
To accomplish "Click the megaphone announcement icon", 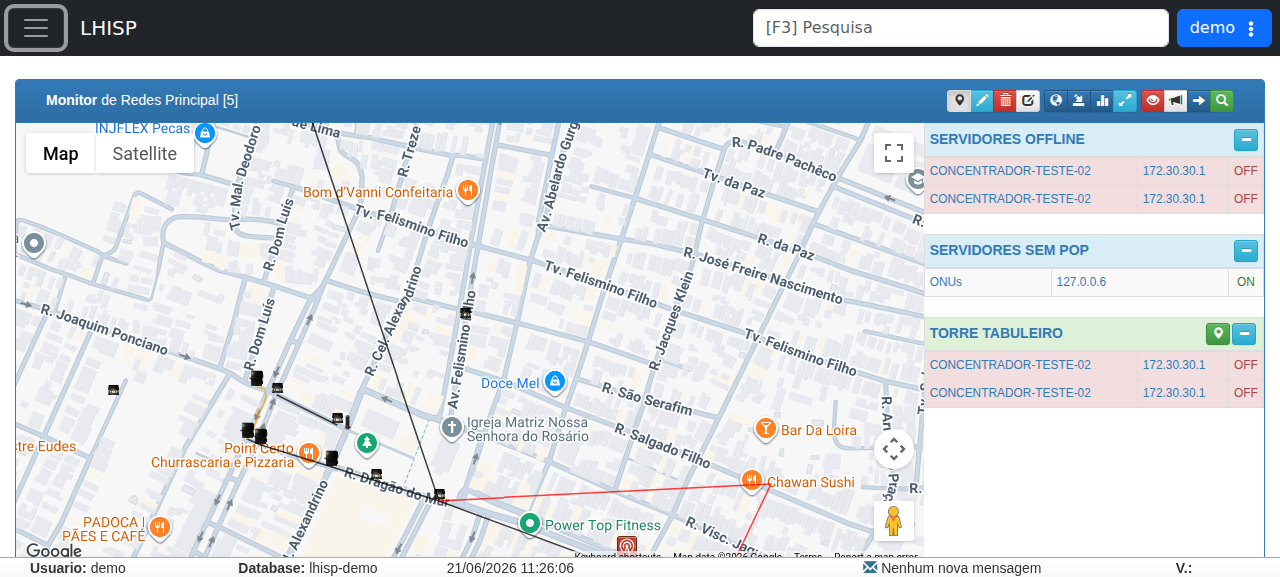I will coord(1176,100).
